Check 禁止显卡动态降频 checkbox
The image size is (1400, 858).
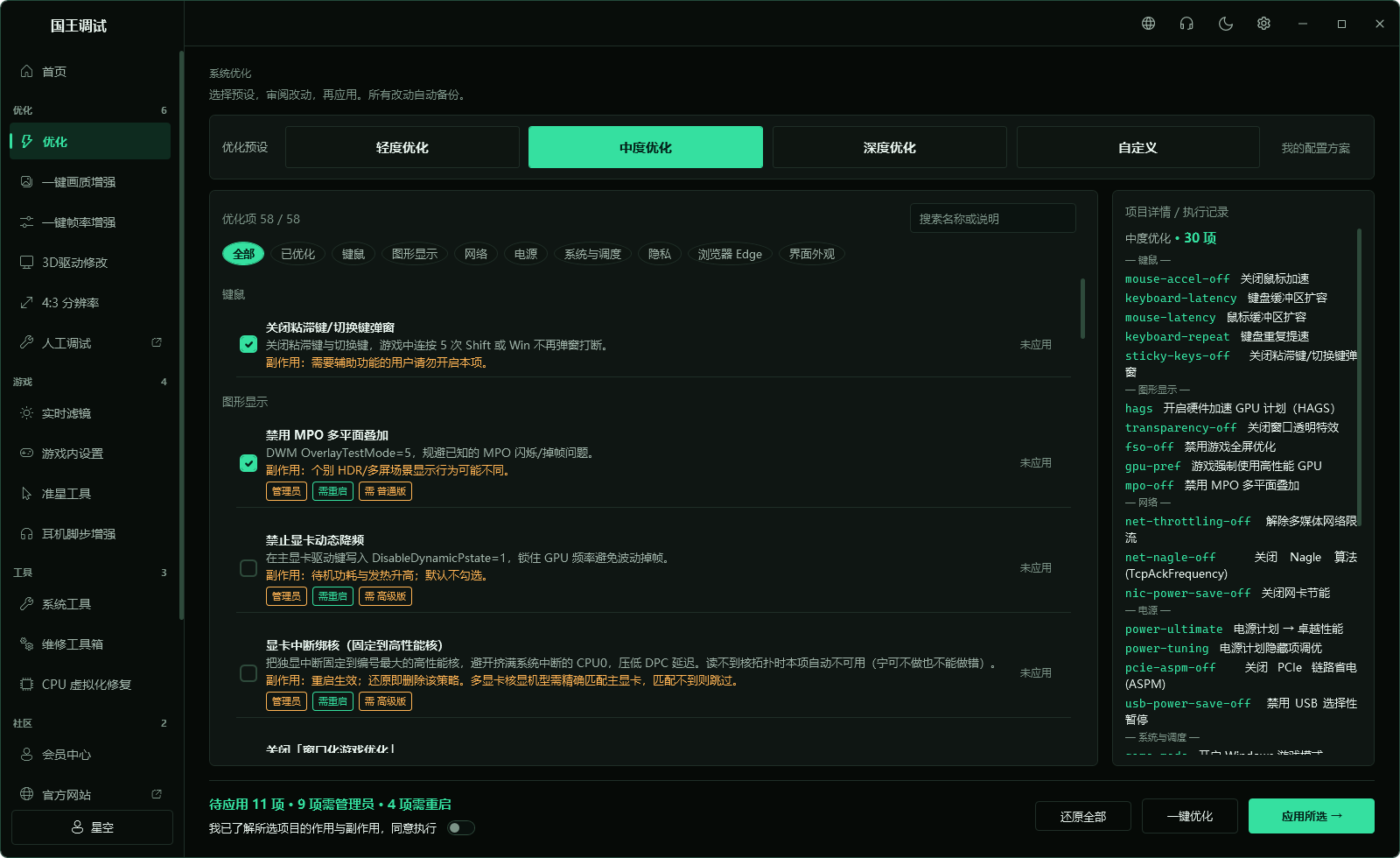click(248, 568)
